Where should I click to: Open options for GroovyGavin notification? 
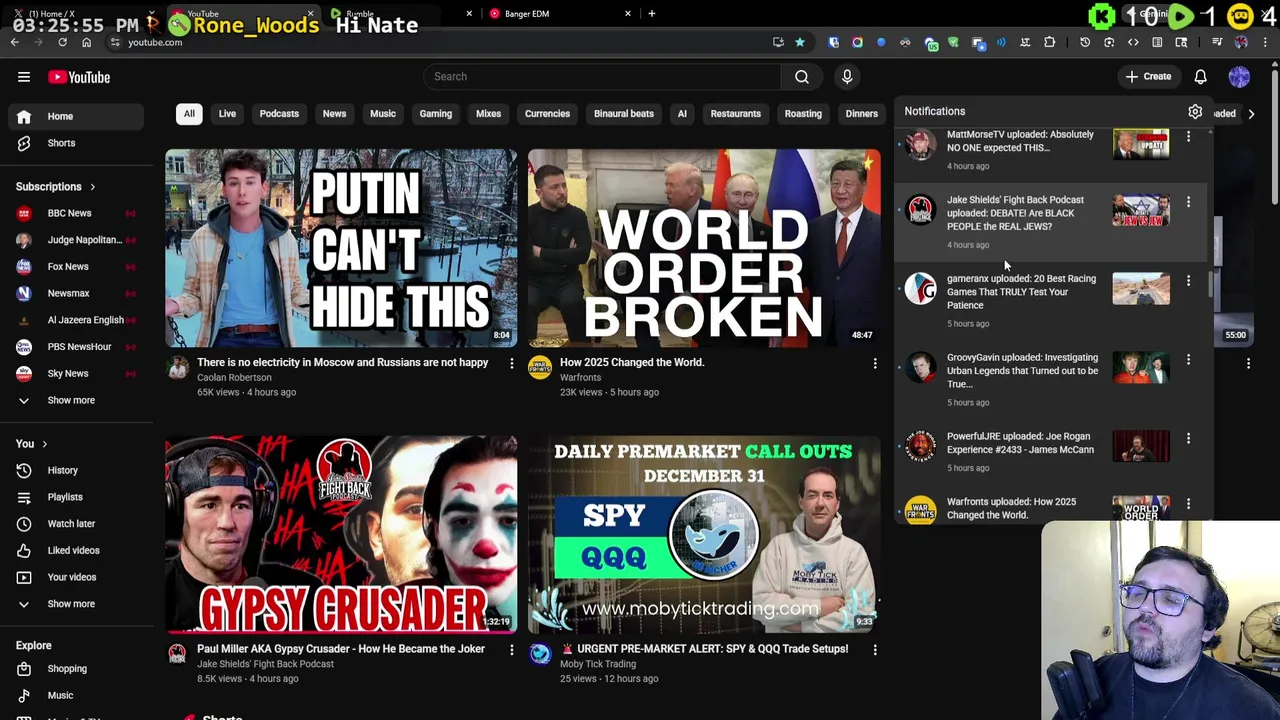(x=1188, y=360)
